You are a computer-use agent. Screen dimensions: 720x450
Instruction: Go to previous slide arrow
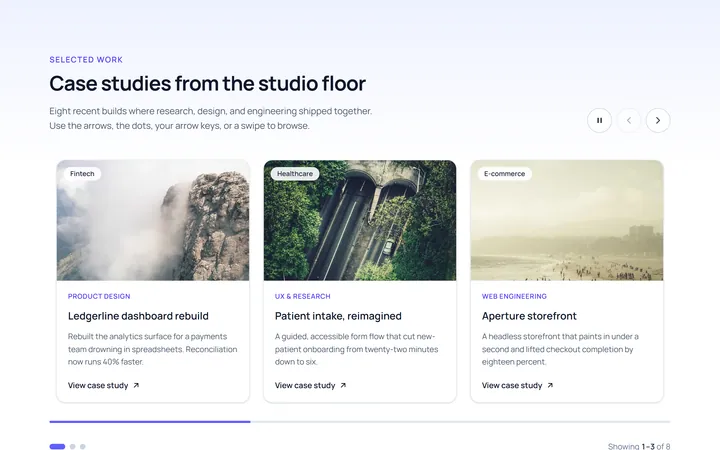pyautogui.click(x=629, y=120)
